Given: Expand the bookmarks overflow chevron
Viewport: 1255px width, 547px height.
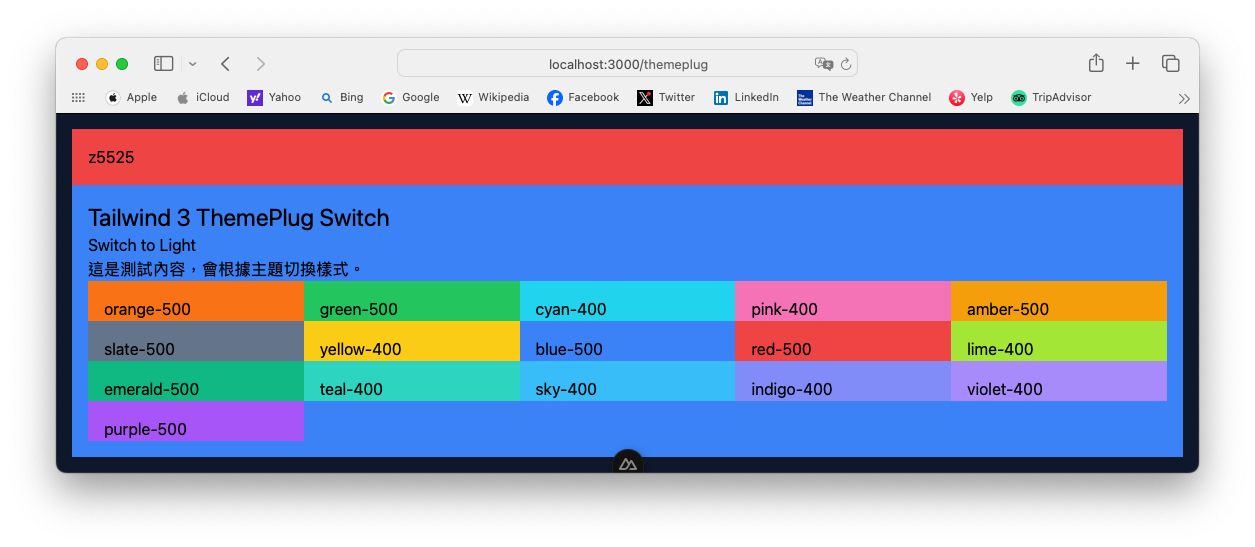Looking at the screenshot, I should [x=1184, y=98].
